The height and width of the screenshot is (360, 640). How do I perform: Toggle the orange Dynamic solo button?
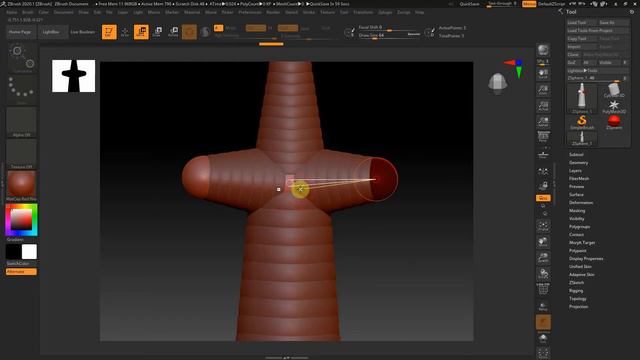coord(543,322)
